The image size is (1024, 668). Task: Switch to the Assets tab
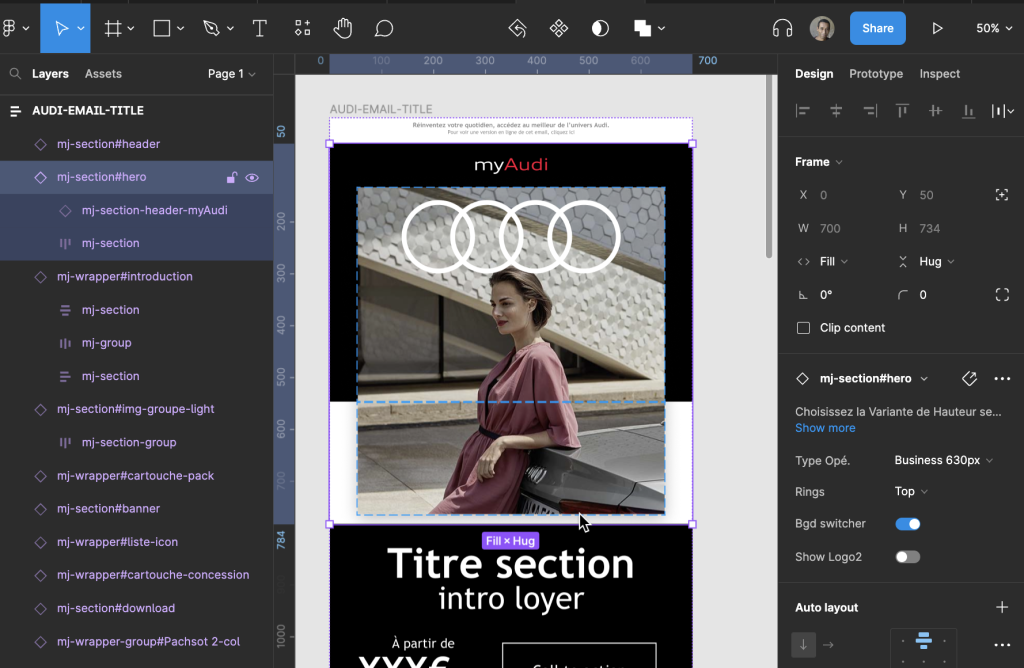coord(103,74)
